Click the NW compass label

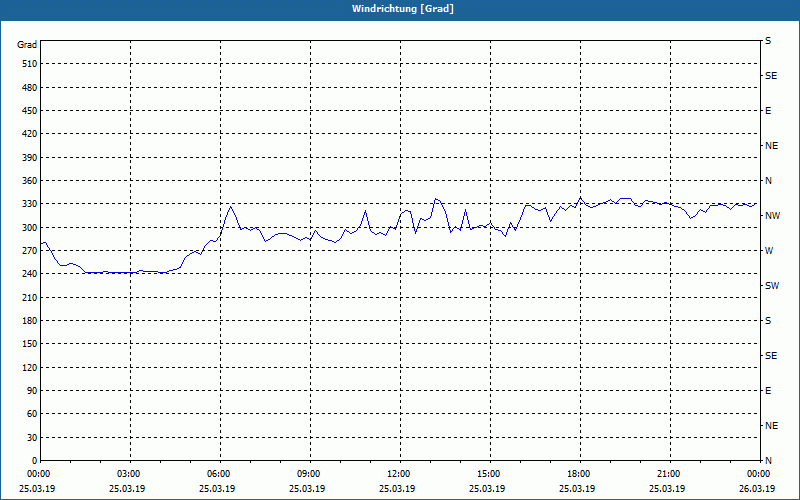pyautogui.click(x=772, y=216)
